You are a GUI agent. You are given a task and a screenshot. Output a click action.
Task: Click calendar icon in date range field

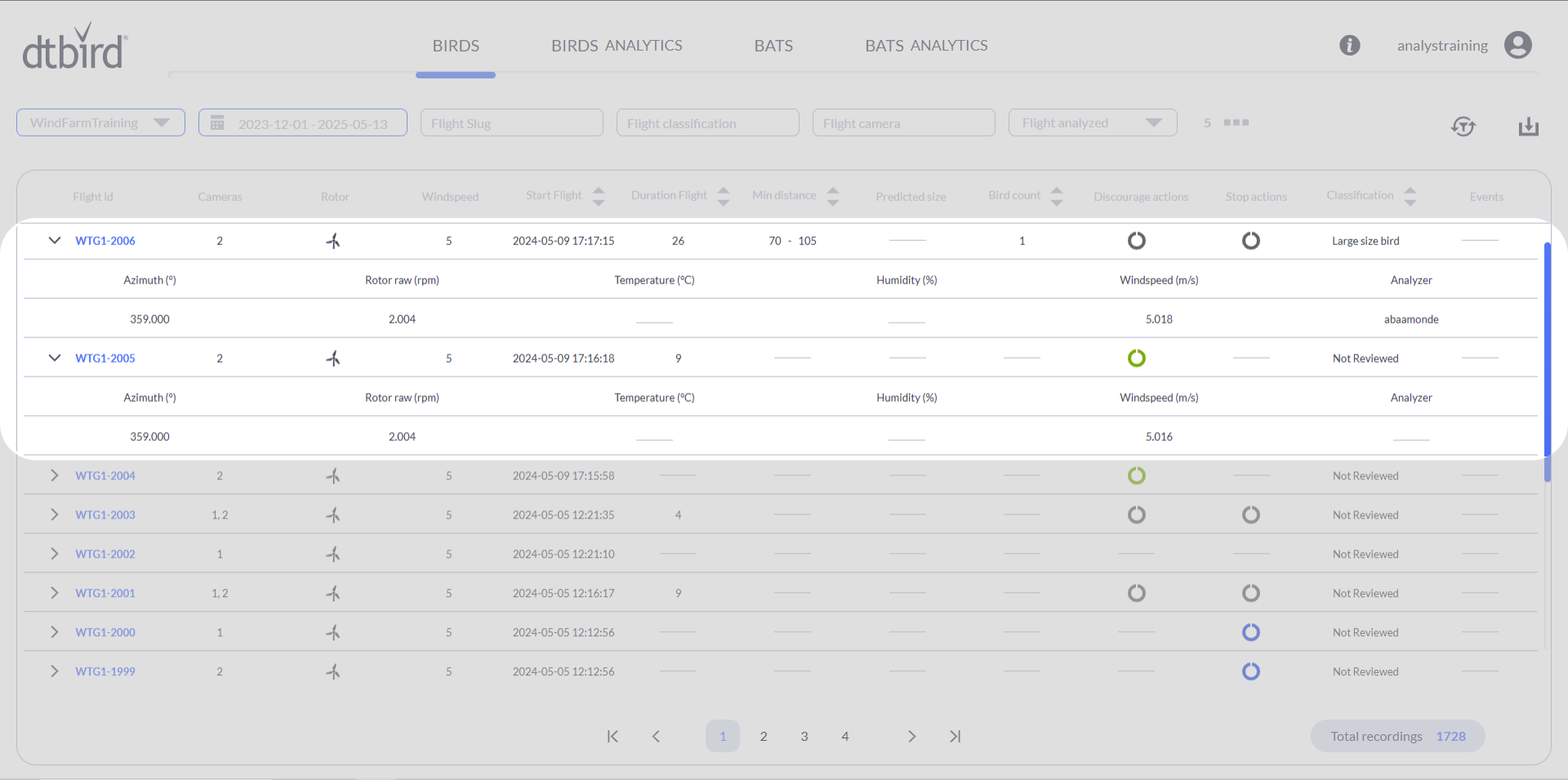217,123
